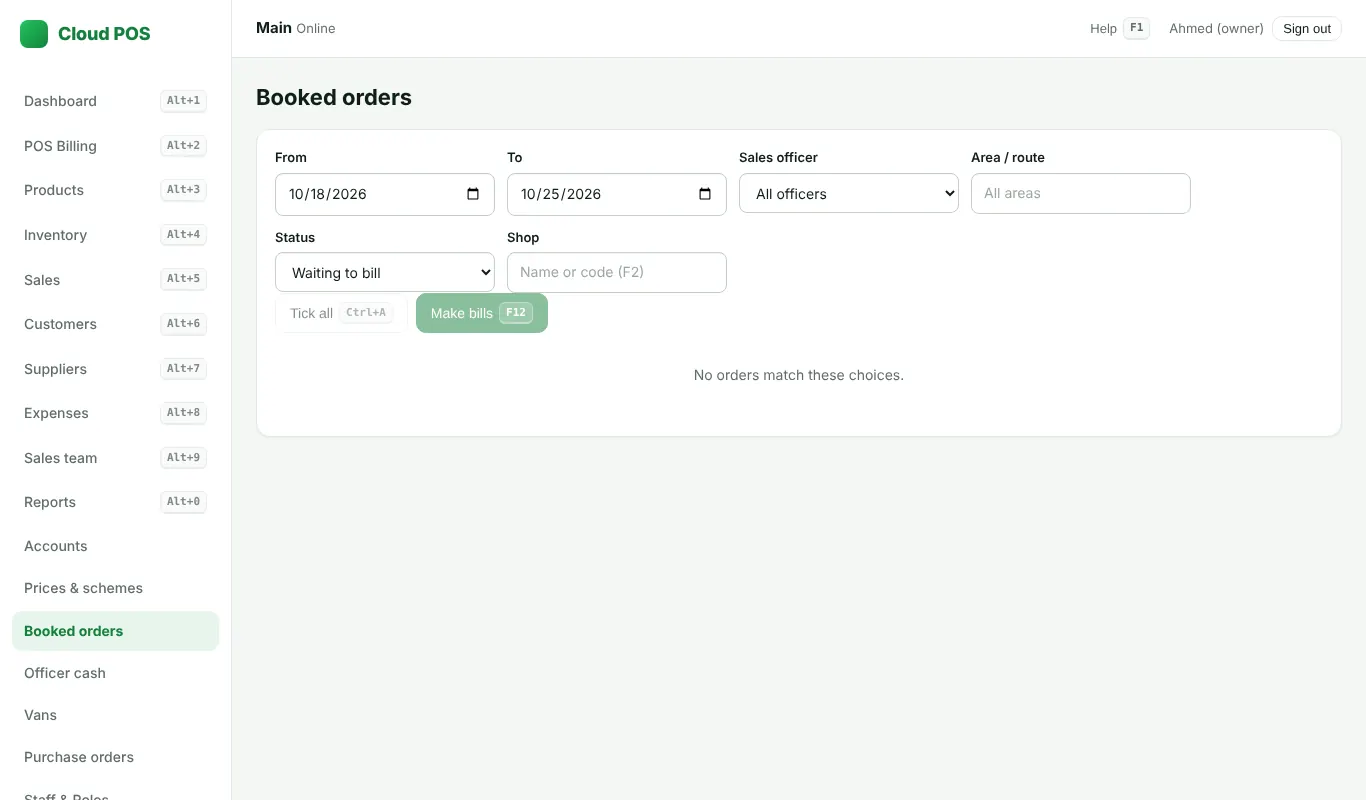Open Prices & schemes page
1366x800 pixels.
pos(115,588)
